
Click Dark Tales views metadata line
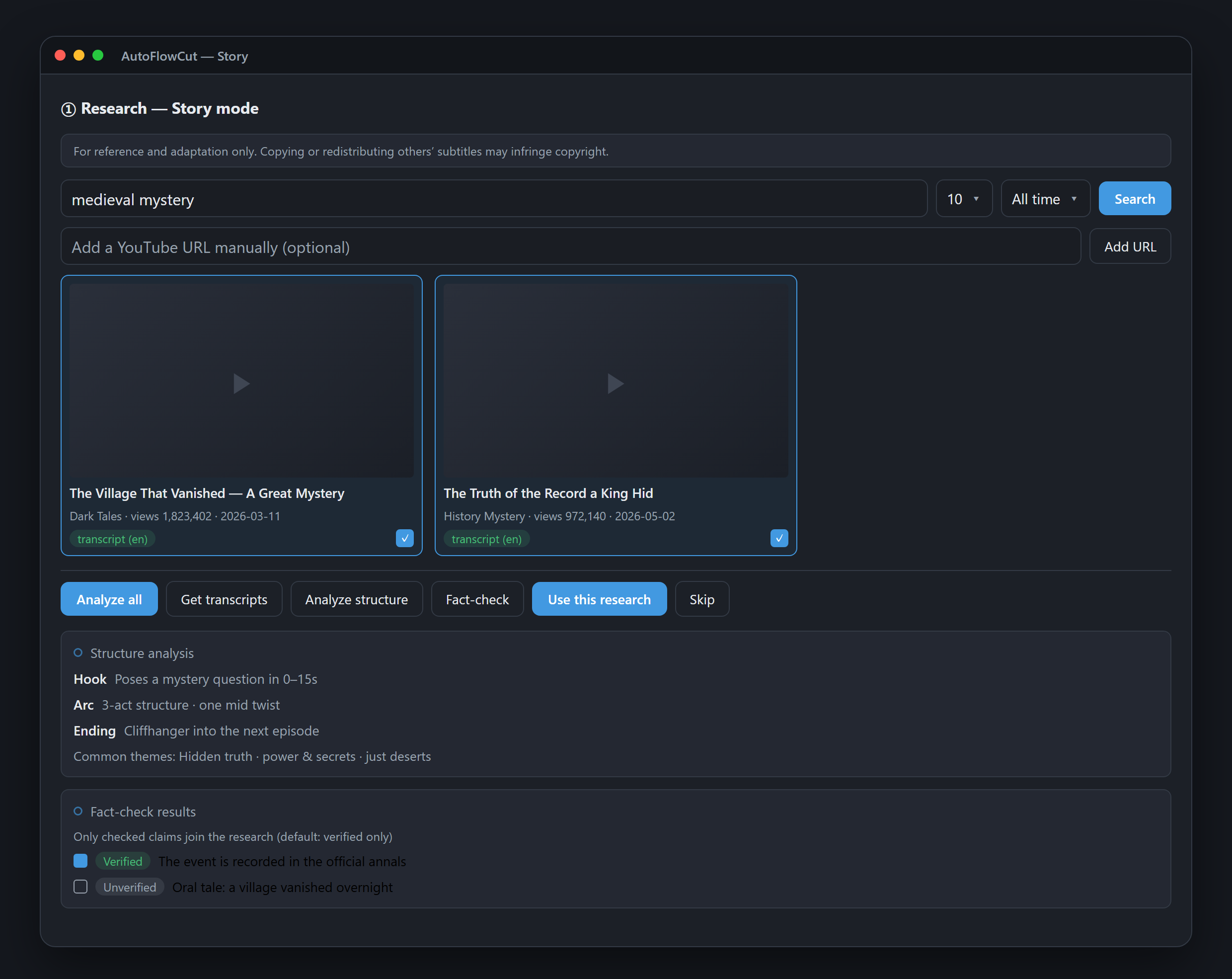[175, 516]
